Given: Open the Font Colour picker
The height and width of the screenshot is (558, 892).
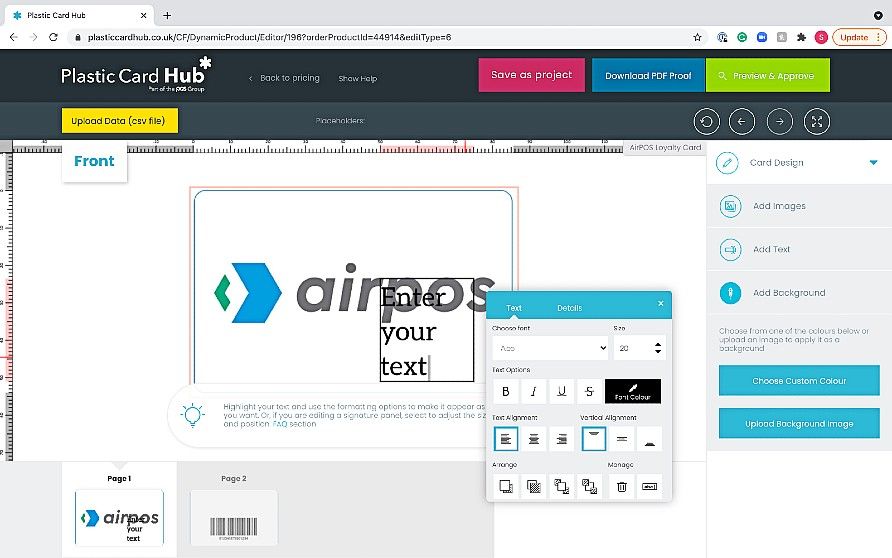Looking at the screenshot, I should click(x=633, y=391).
